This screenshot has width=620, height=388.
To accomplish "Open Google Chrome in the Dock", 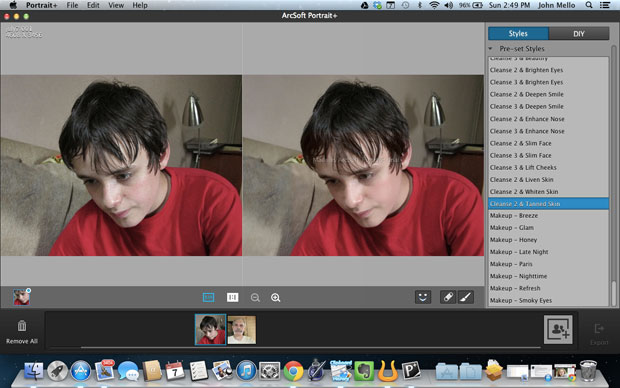I will (x=293, y=371).
